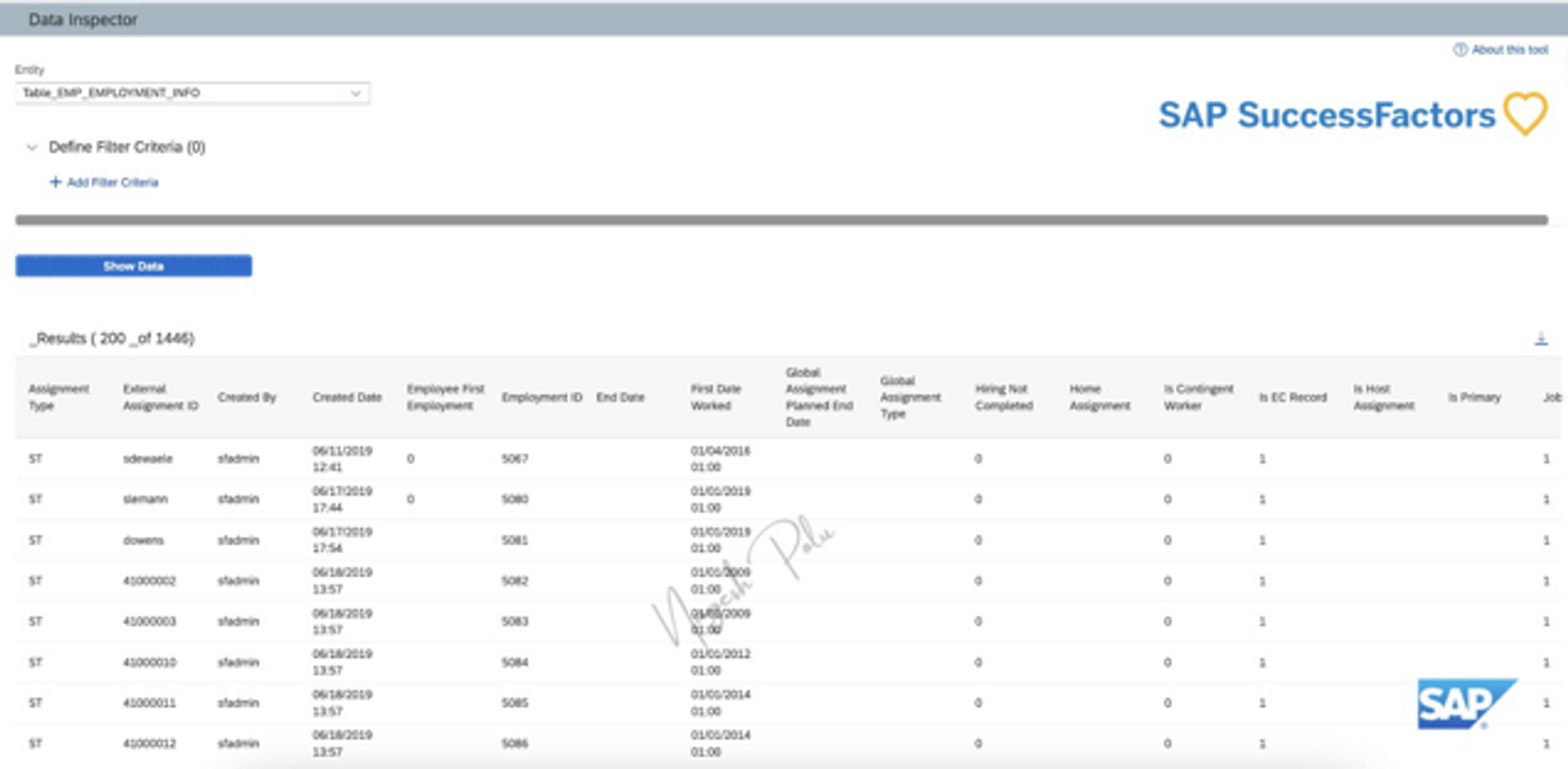Select the 41000010 external assignment cell

[x=149, y=662]
